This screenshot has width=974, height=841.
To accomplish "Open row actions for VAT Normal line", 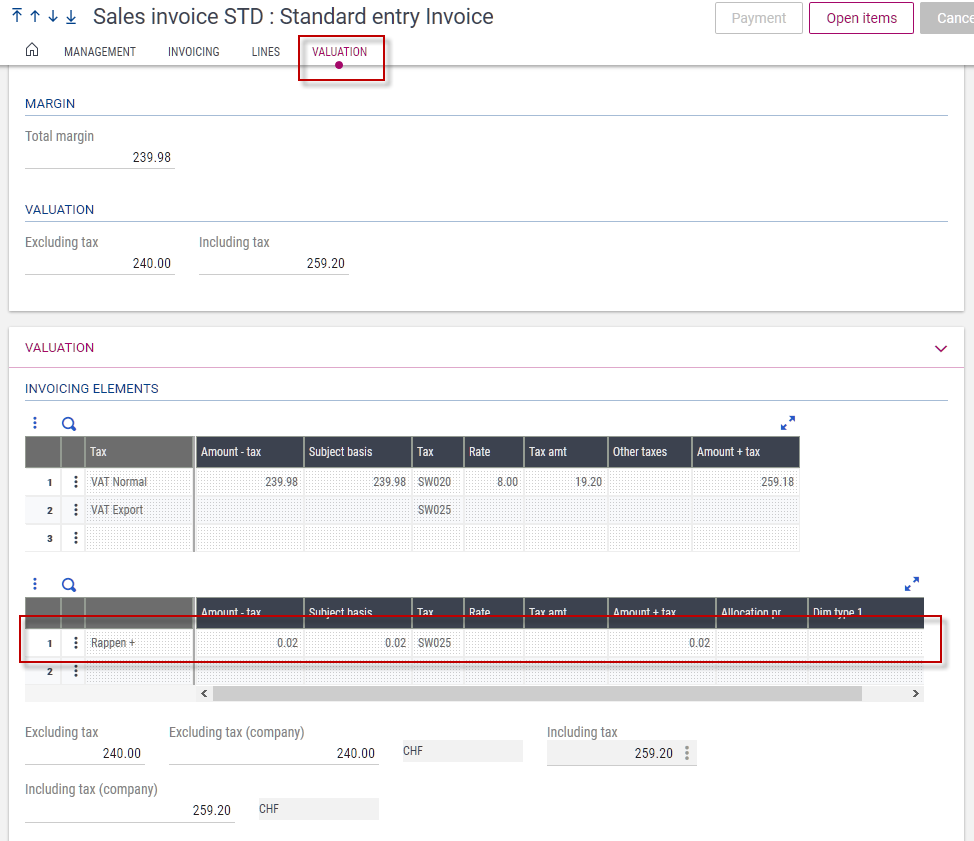I will click(75, 481).
